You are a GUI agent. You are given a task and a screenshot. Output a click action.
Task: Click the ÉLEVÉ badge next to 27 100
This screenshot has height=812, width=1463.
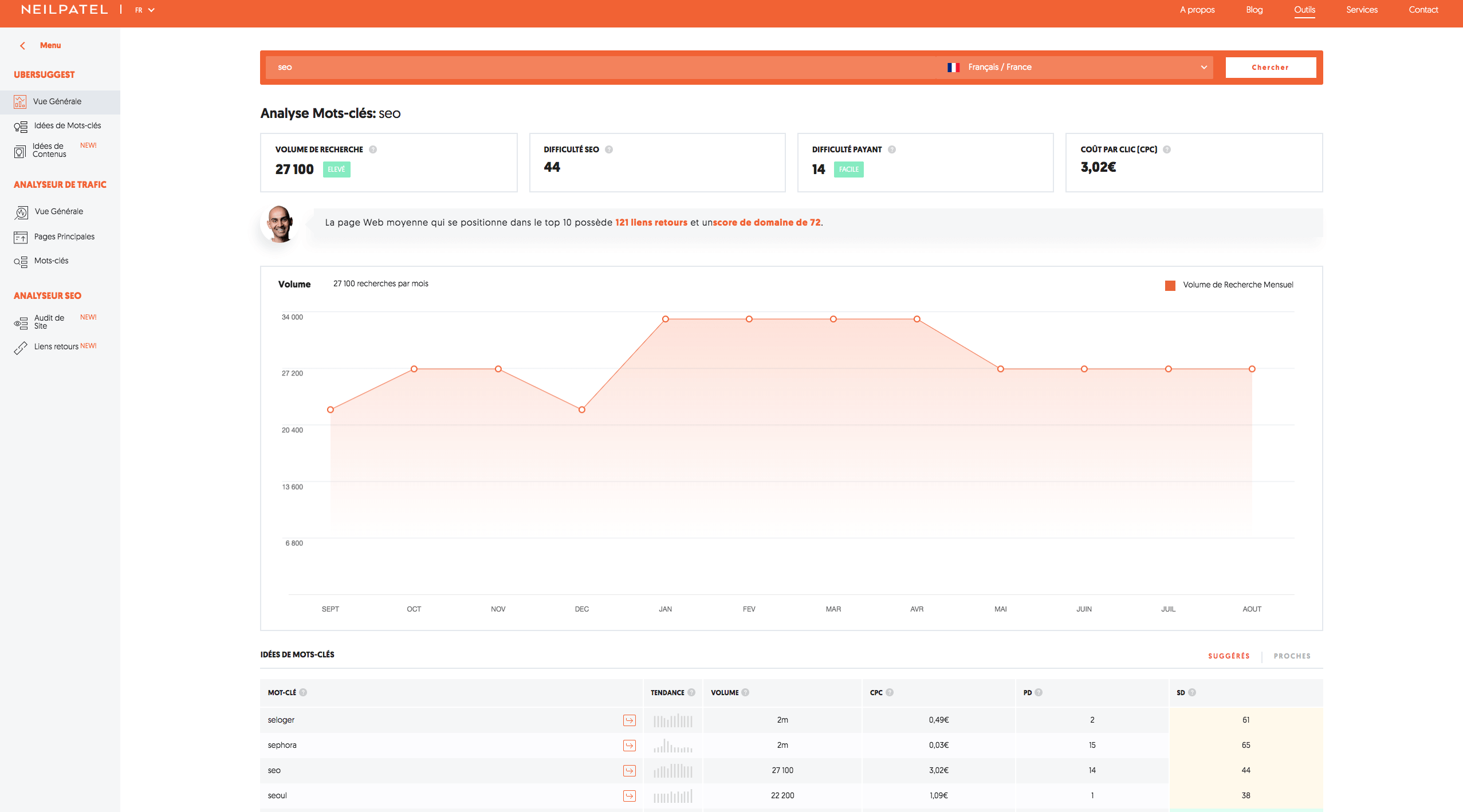[x=336, y=170]
